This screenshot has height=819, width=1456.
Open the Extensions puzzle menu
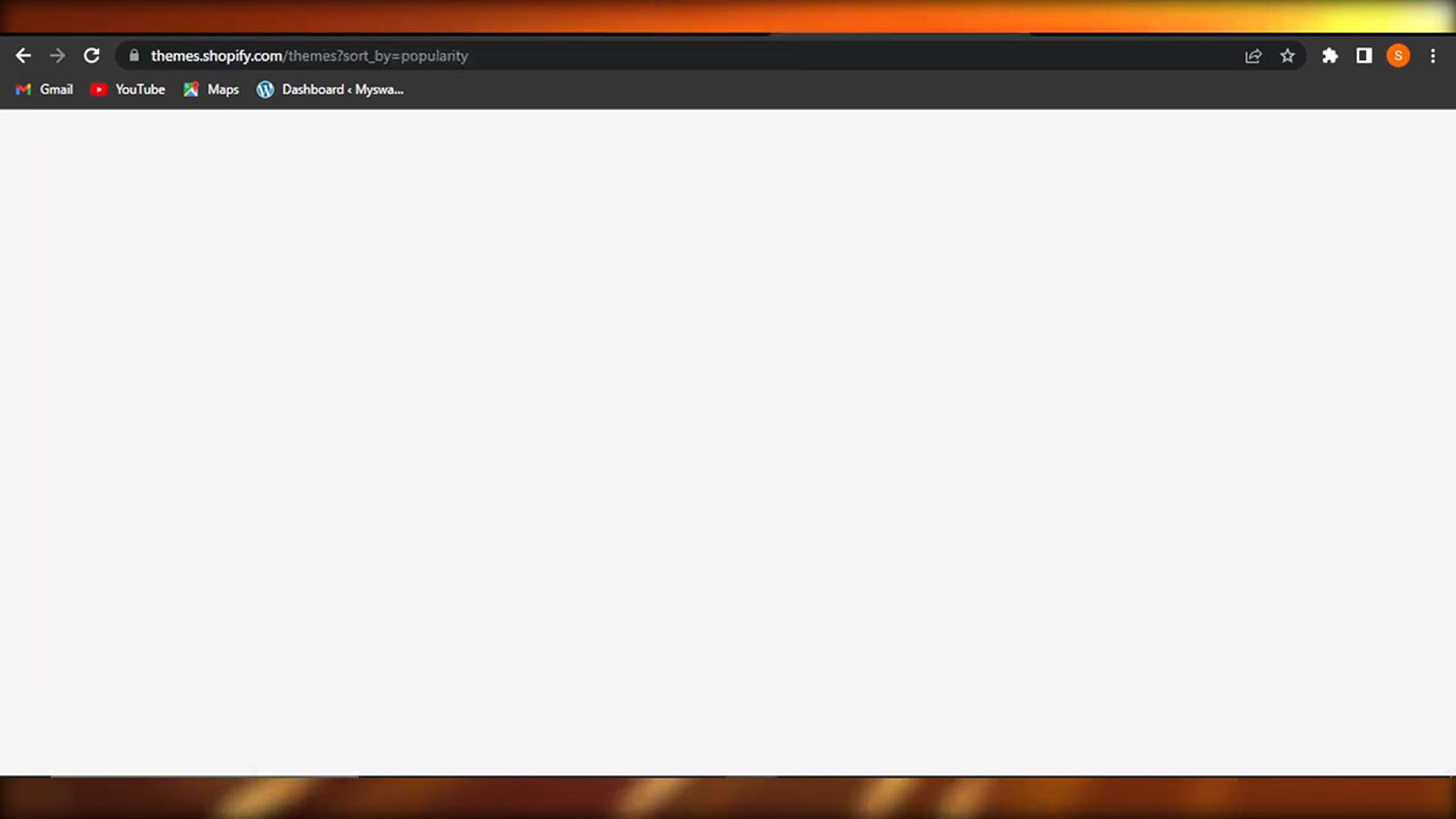[1330, 55]
